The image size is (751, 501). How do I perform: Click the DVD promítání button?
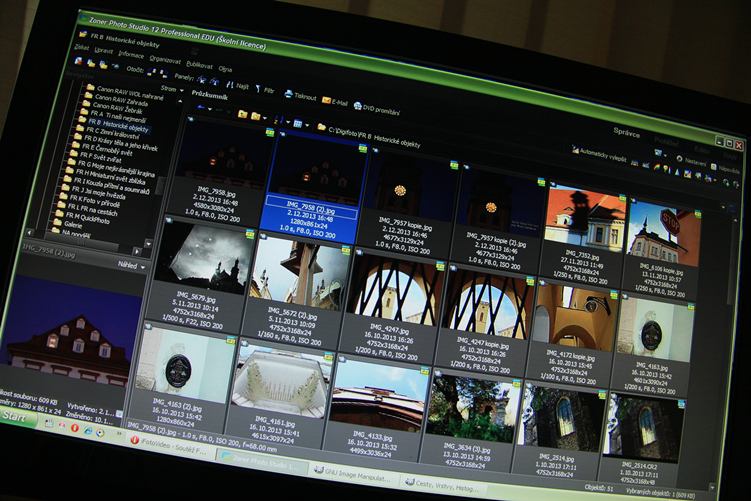point(376,108)
